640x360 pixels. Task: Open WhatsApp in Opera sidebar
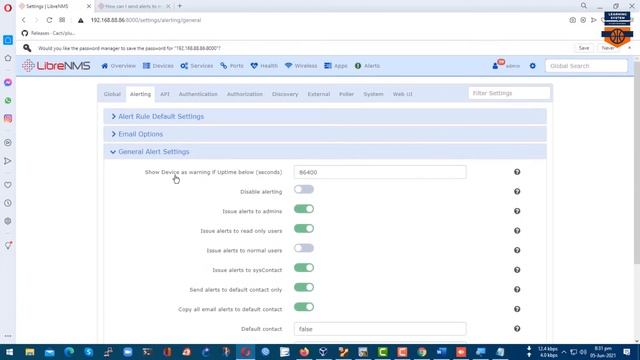click(8, 100)
